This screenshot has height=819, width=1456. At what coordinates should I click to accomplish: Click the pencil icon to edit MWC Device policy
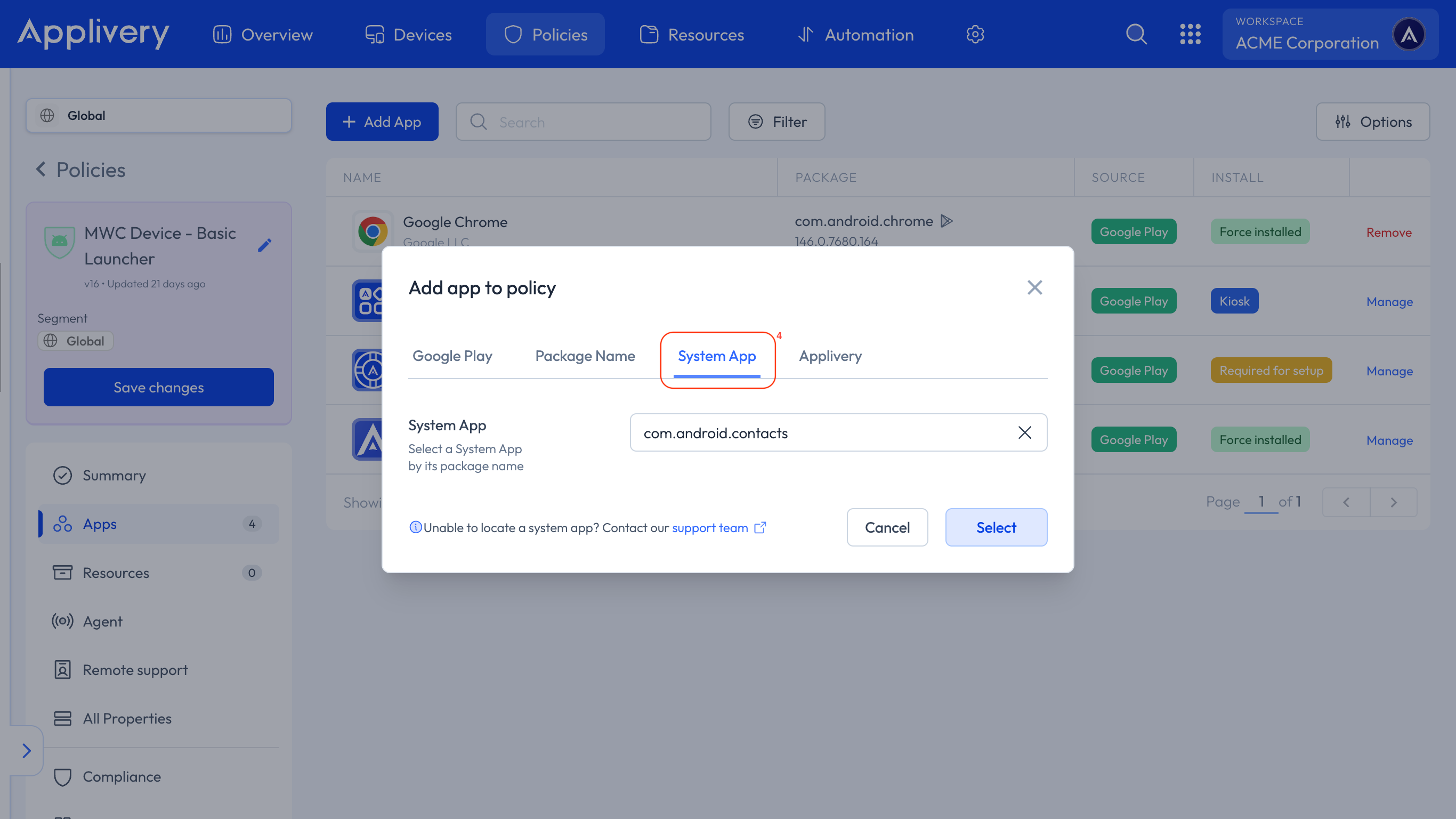pyautogui.click(x=264, y=245)
